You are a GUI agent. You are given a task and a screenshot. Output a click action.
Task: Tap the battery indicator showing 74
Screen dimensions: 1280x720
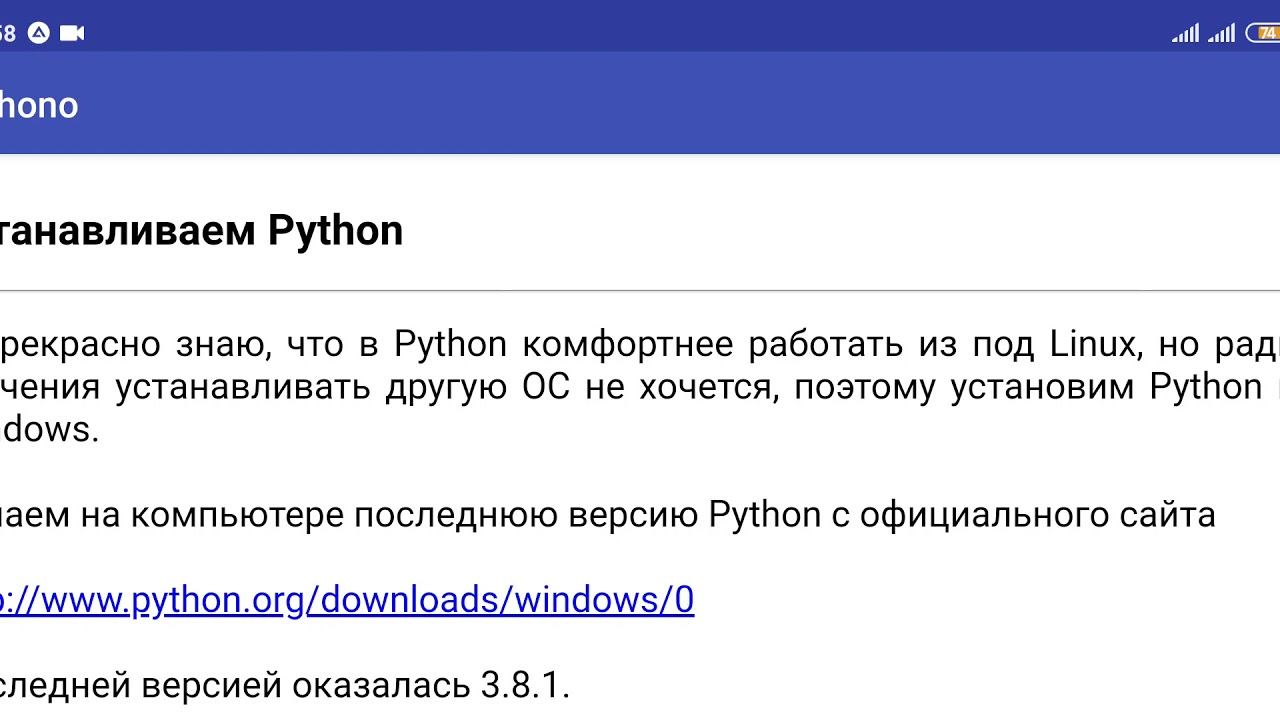click(1264, 34)
